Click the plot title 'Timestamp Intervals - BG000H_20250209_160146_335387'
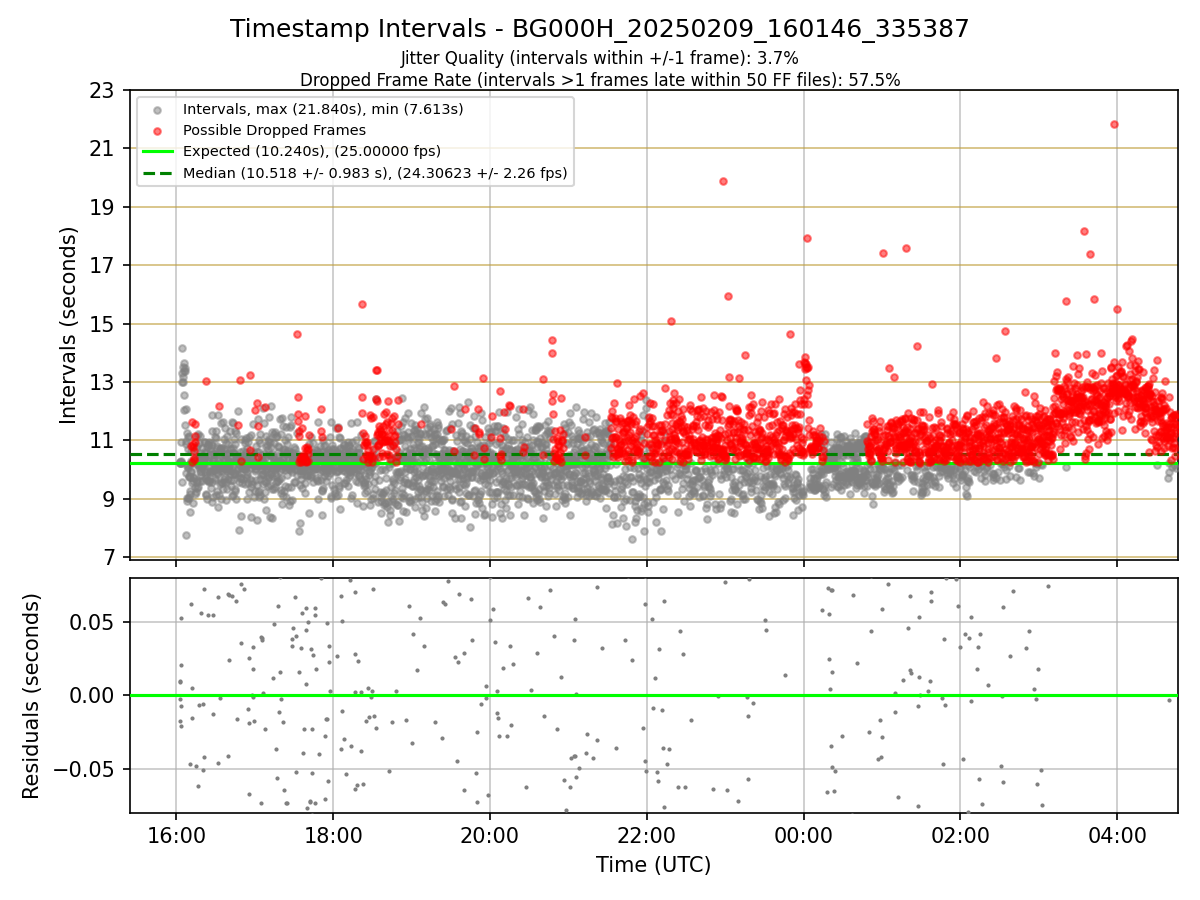1200x900 pixels. point(599,29)
